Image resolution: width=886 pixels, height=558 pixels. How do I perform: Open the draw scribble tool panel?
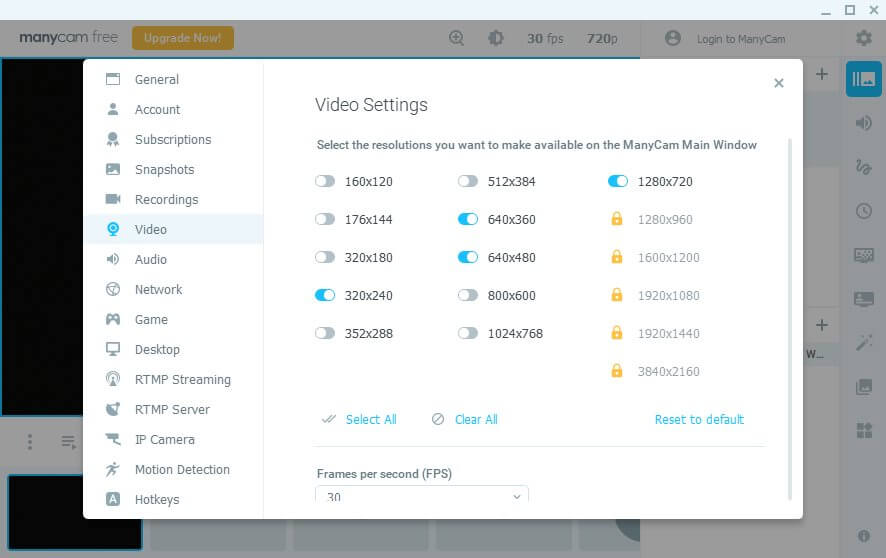863,167
